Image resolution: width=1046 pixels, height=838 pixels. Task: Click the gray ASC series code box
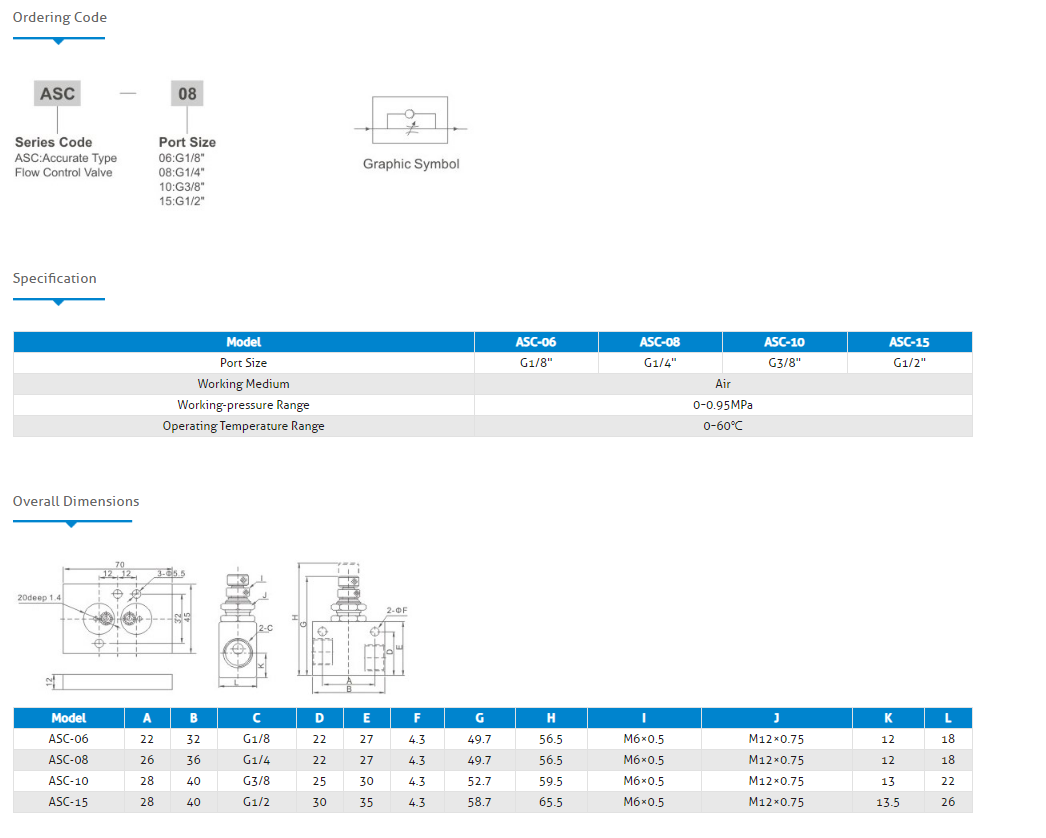pyautogui.click(x=57, y=94)
